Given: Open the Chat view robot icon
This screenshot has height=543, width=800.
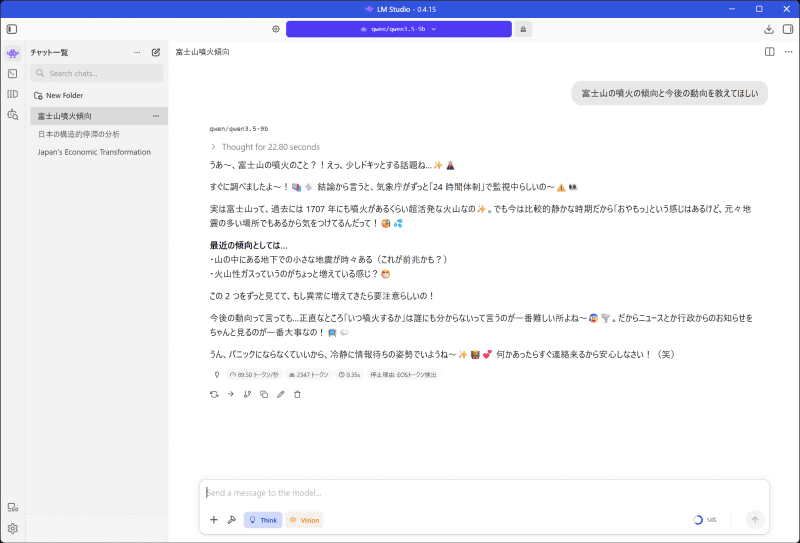Looking at the screenshot, I should click(x=13, y=53).
